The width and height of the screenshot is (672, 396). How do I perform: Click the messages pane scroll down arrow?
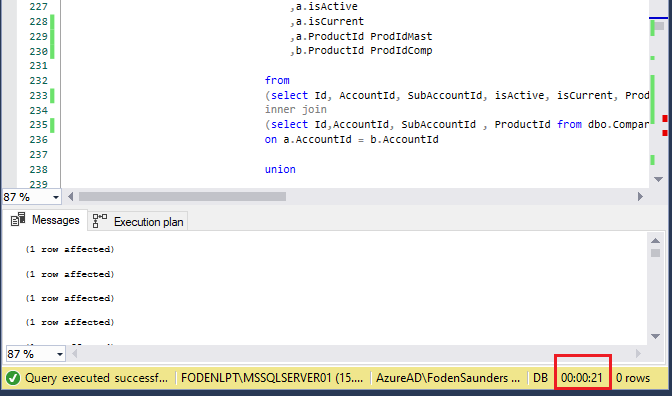pyautogui.click(x=655, y=336)
